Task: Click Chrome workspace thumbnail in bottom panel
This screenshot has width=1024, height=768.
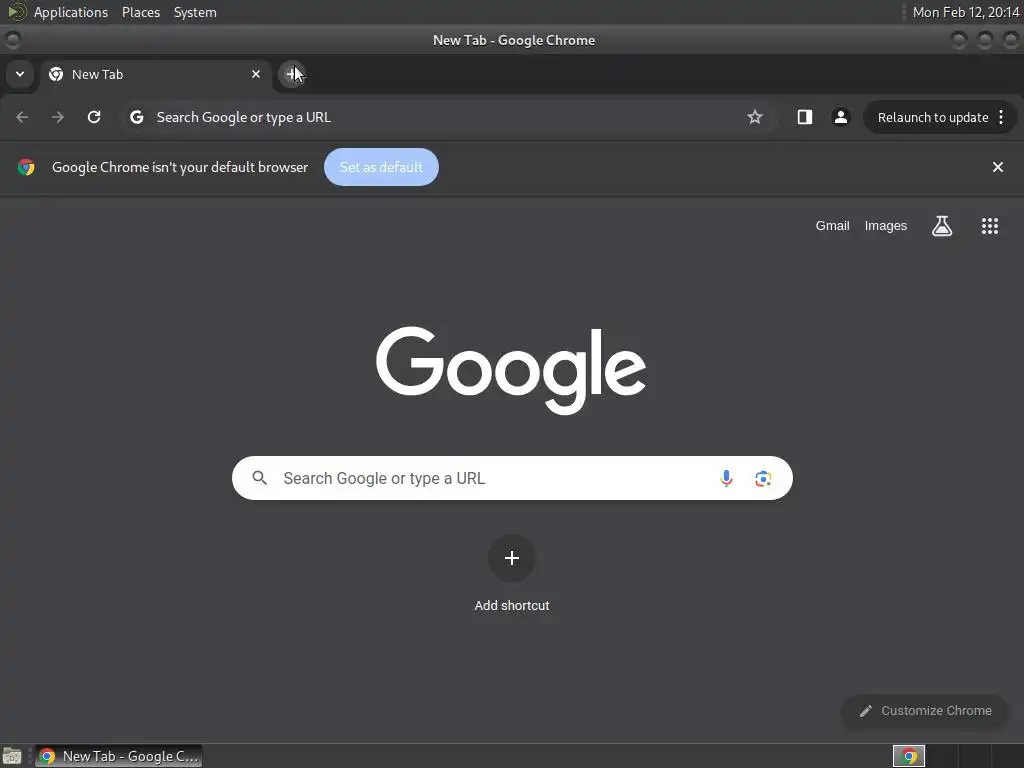Action: tap(908, 756)
